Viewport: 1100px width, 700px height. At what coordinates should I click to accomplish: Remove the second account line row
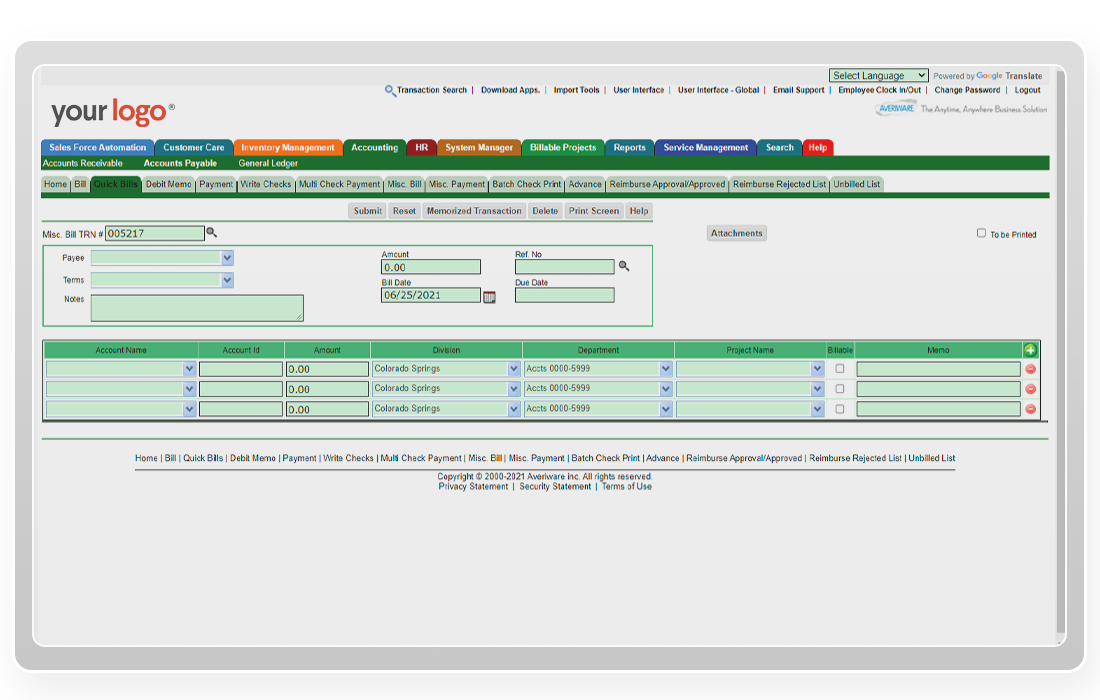tap(1031, 389)
